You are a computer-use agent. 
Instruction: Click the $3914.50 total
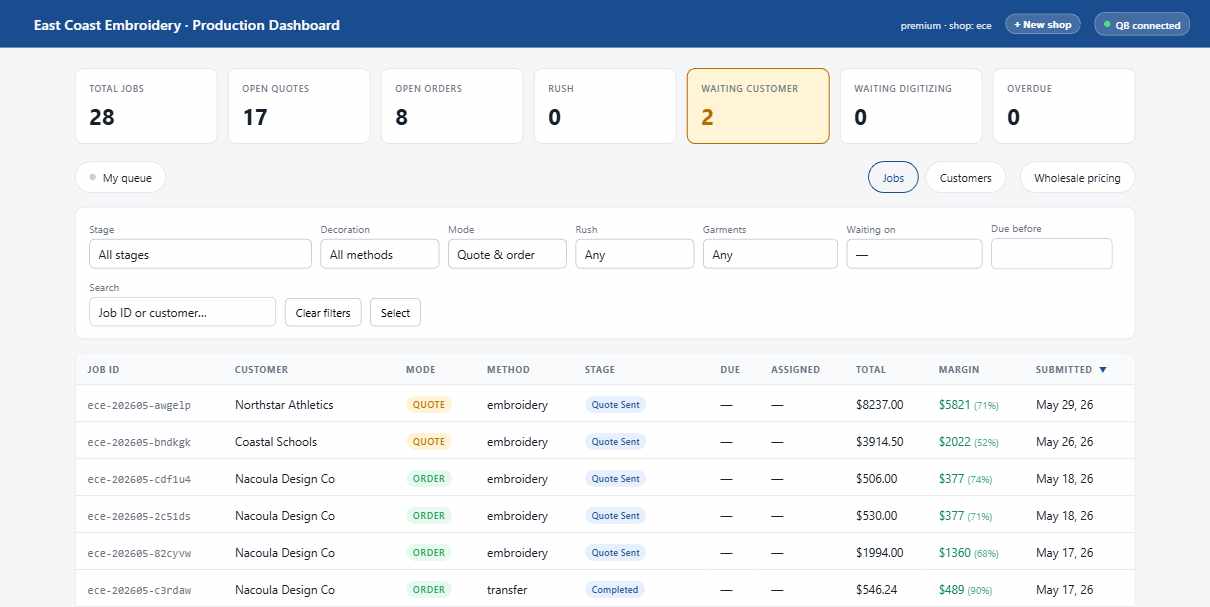pos(880,442)
